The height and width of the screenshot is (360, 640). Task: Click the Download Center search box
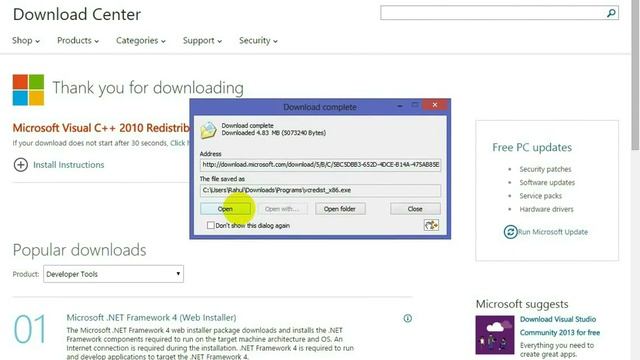click(492, 13)
